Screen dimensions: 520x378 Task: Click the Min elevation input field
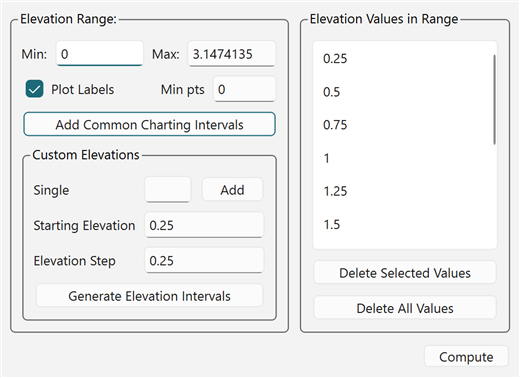[100, 54]
